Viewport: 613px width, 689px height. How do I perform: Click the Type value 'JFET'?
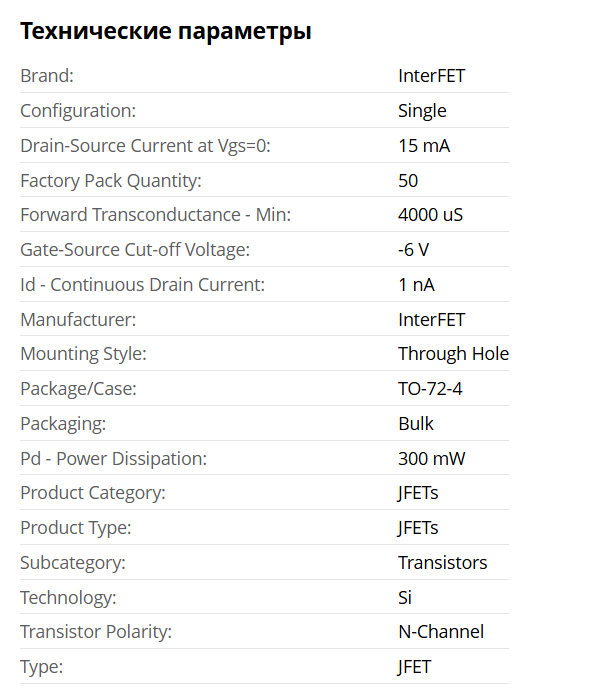[x=415, y=666]
